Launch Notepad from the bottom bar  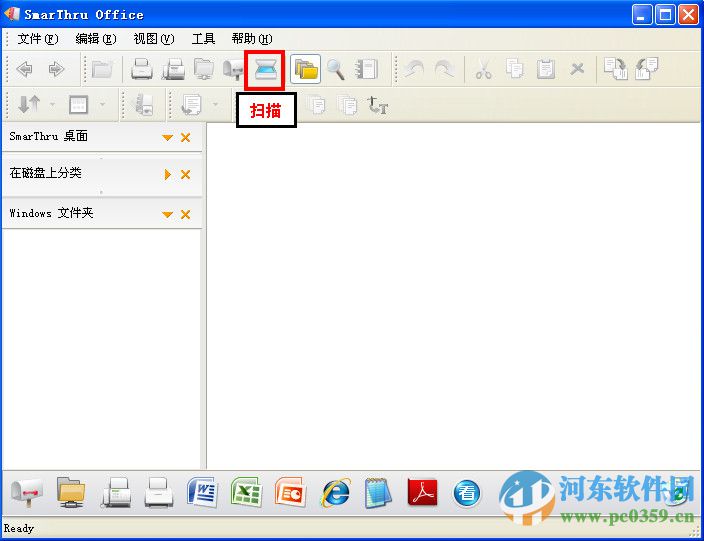[x=378, y=493]
